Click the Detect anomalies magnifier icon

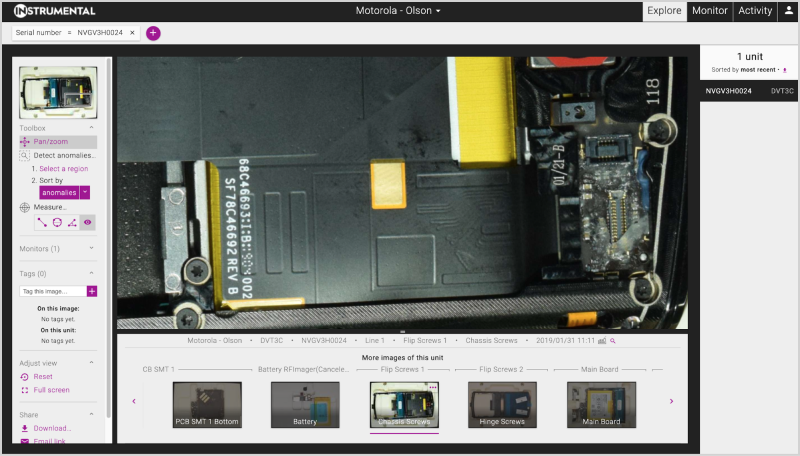[x=25, y=156]
